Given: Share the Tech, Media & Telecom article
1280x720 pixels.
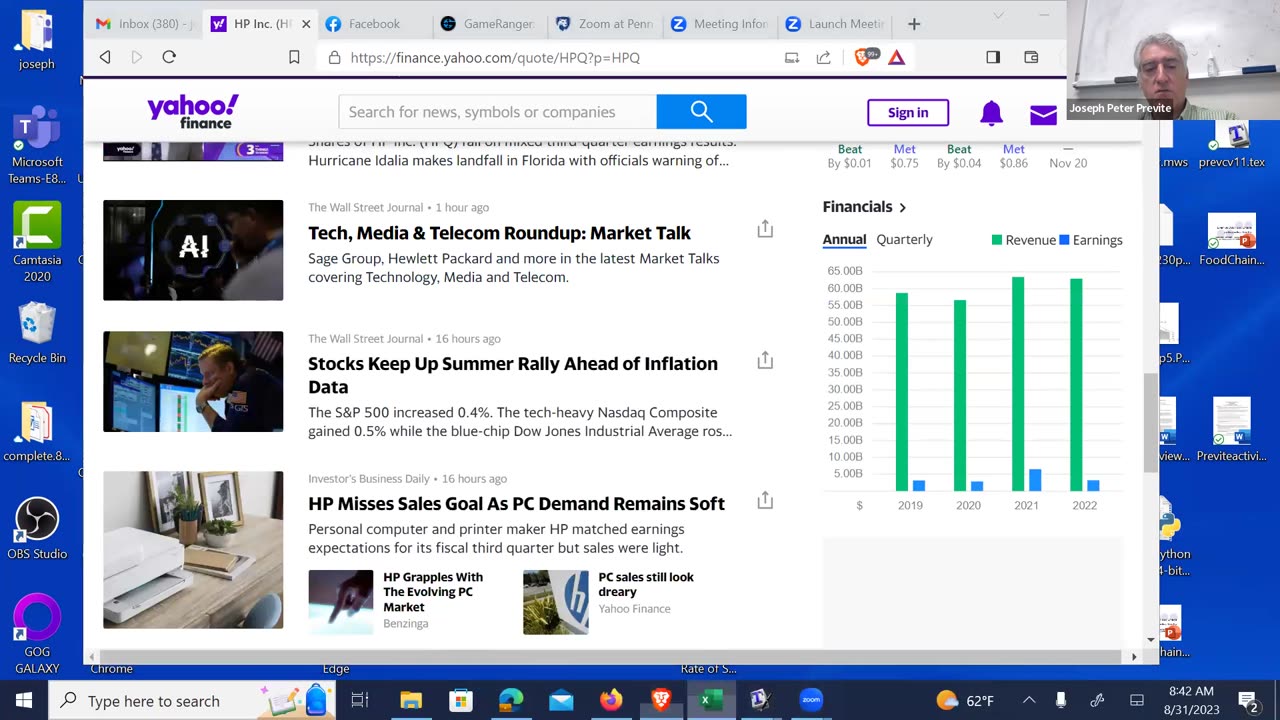Looking at the screenshot, I should tap(765, 229).
